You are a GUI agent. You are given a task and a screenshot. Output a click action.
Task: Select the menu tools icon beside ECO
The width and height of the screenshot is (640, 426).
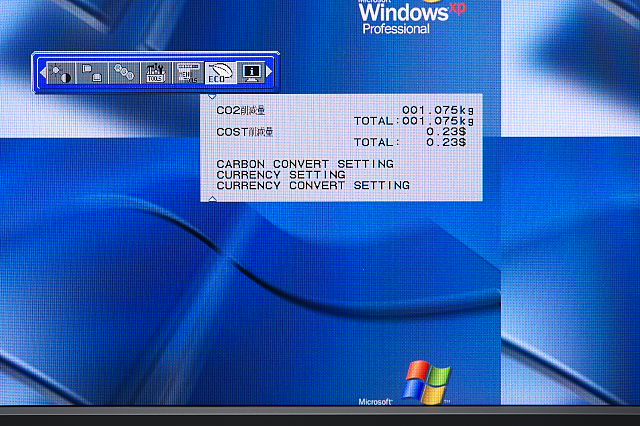(187, 73)
